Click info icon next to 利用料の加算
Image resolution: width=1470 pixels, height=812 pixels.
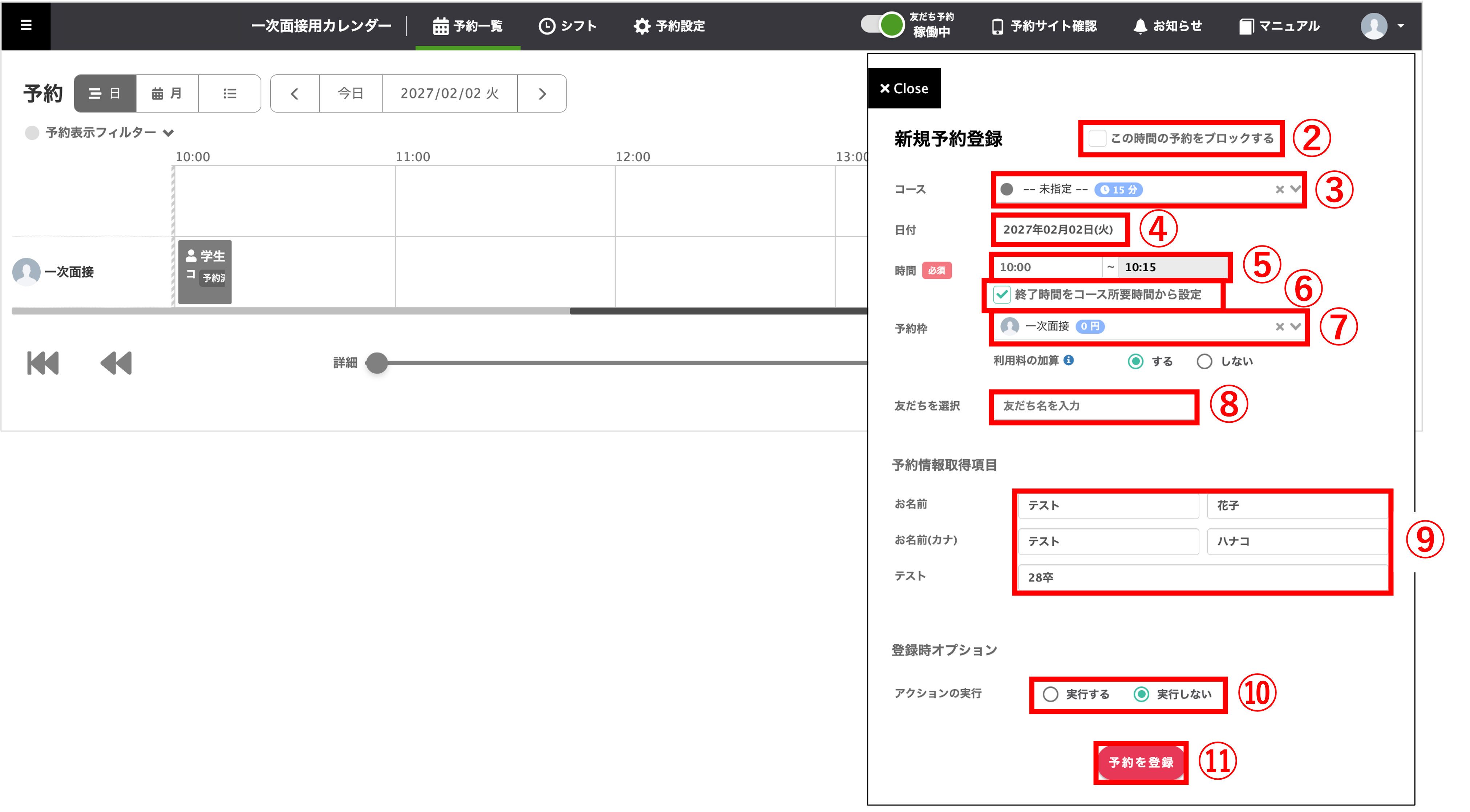1069,360
